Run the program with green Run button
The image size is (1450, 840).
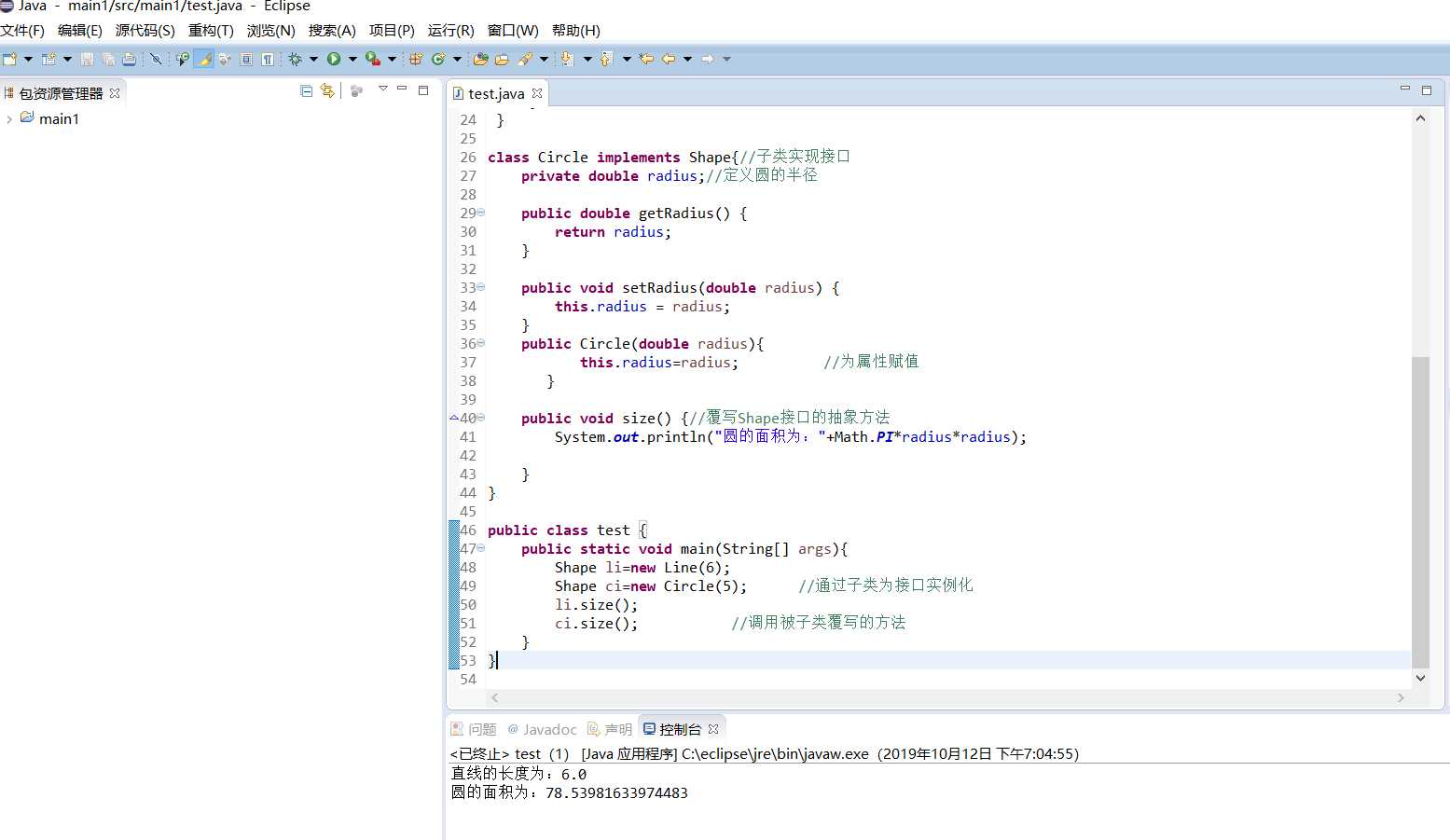(333, 59)
